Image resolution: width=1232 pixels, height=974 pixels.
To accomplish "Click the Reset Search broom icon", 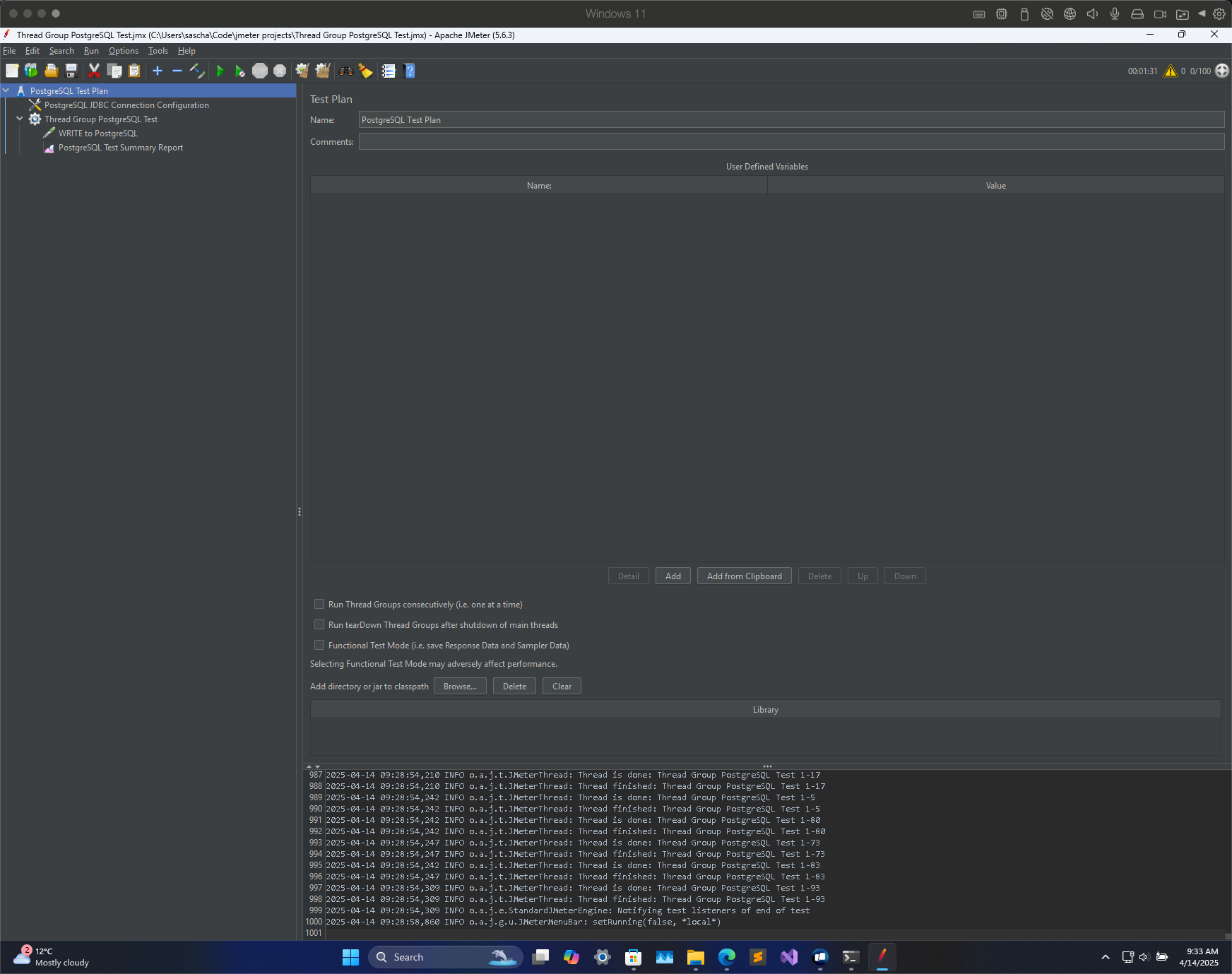I will pos(365,71).
